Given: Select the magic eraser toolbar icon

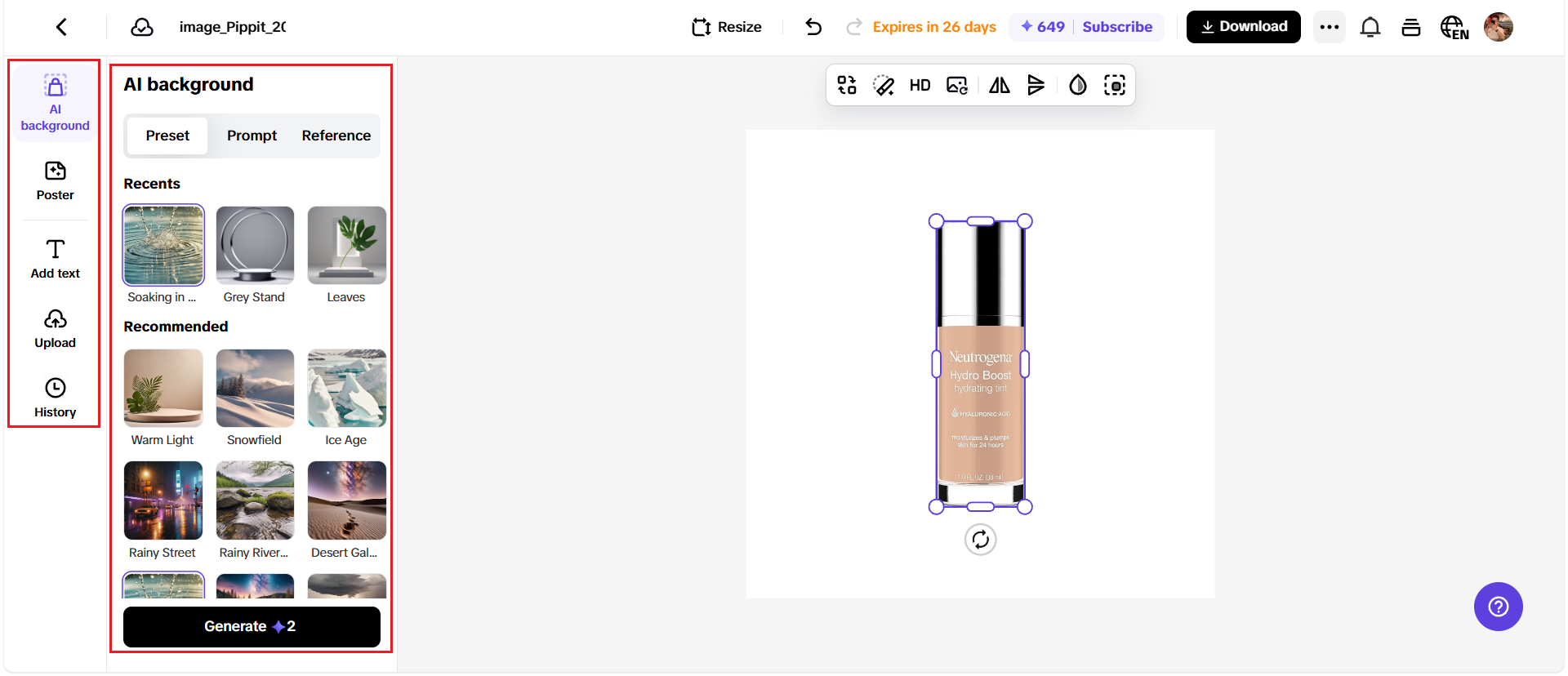Looking at the screenshot, I should [x=884, y=85].
